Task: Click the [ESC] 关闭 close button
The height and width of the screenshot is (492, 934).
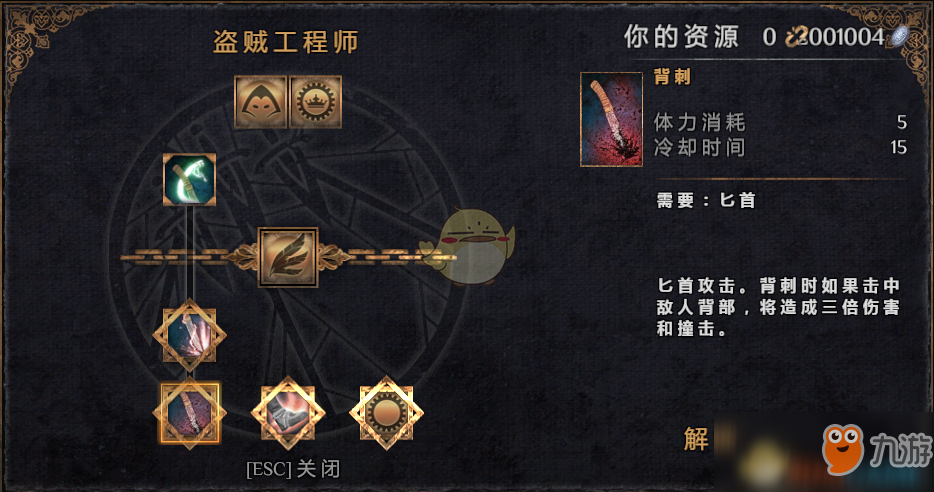Action: point(293,469)
